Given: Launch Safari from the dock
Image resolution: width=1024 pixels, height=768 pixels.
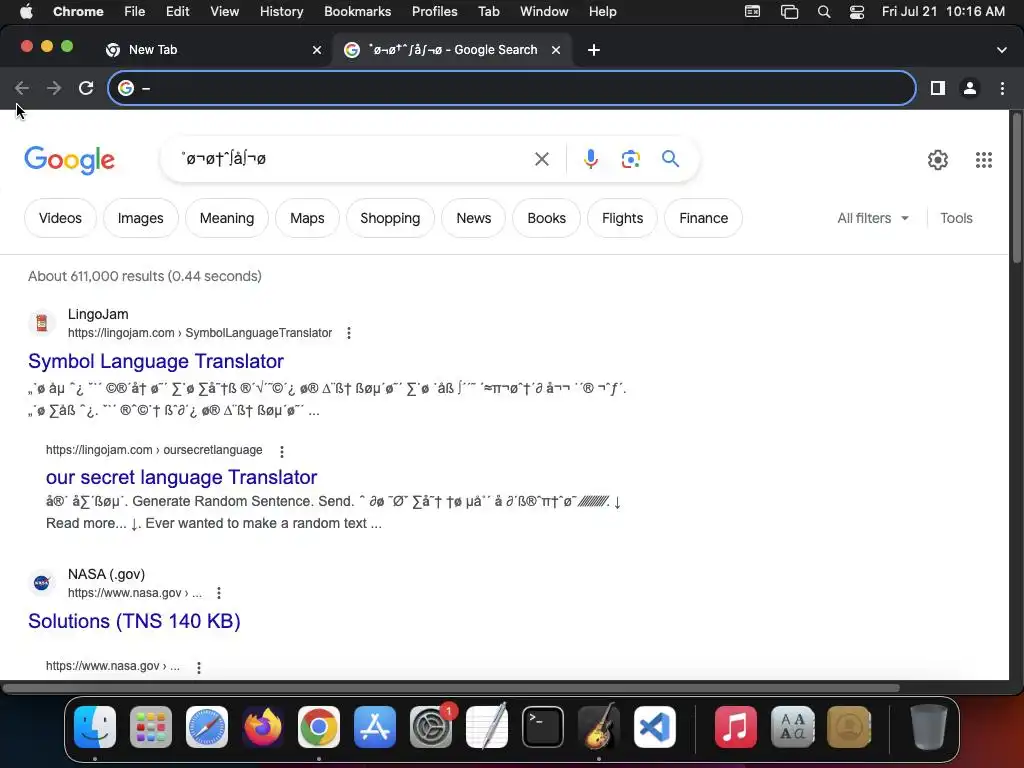Looking at the screenshot, I should tap(207, 727).
